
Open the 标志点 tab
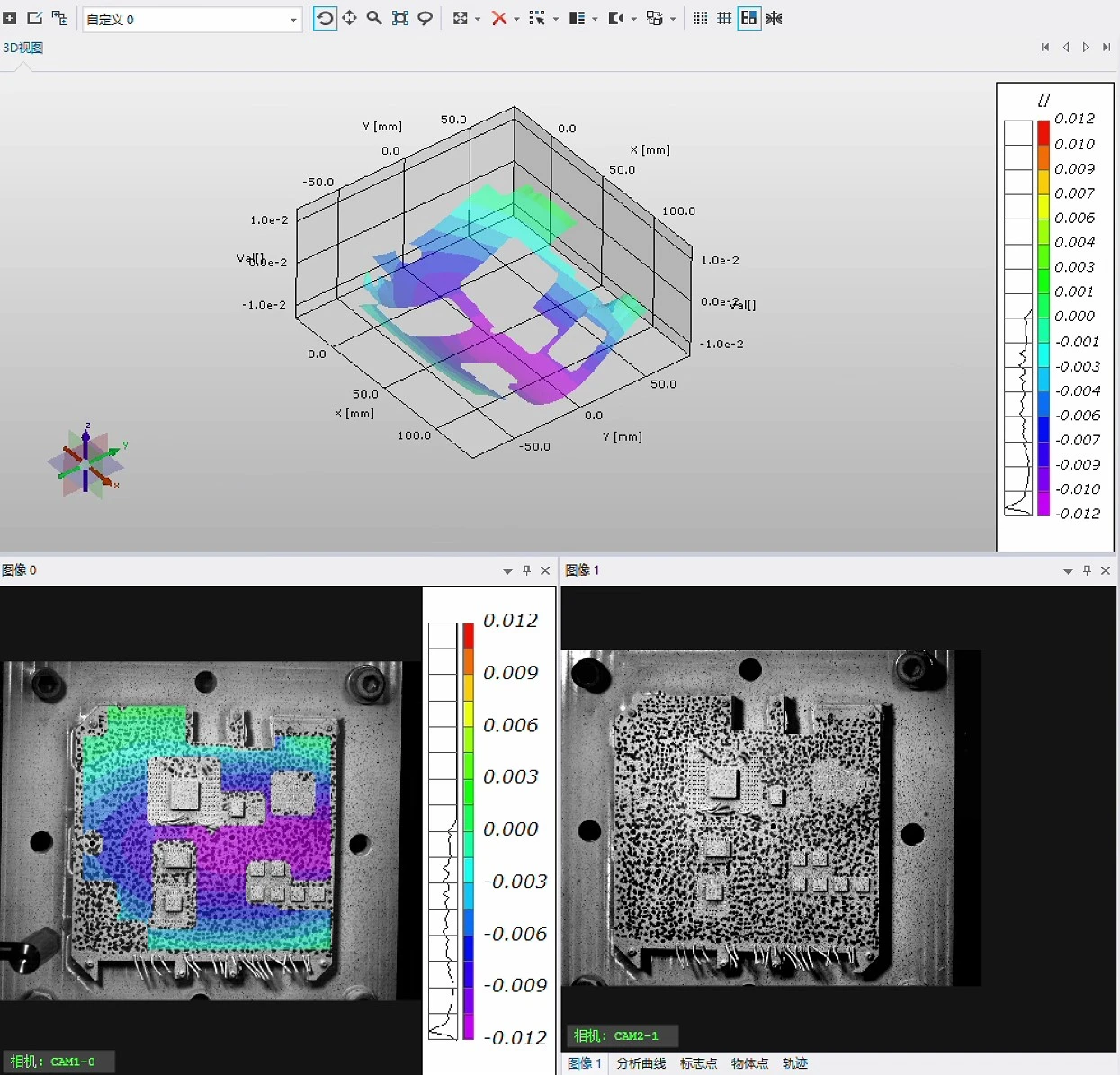pos(698,1063)
